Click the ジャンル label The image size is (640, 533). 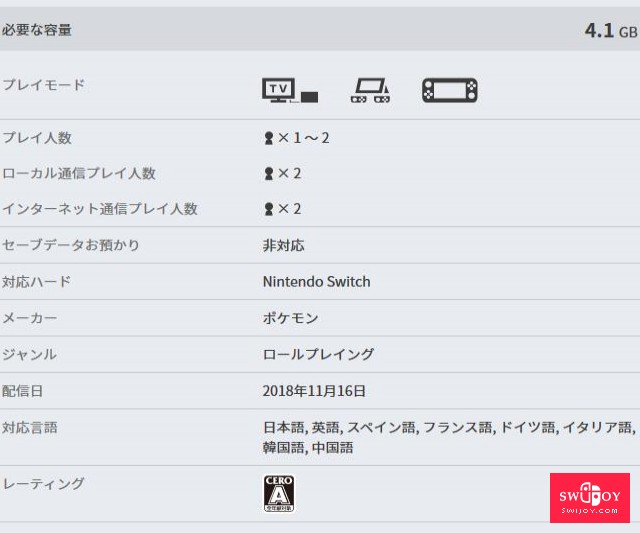coord(29,354)
